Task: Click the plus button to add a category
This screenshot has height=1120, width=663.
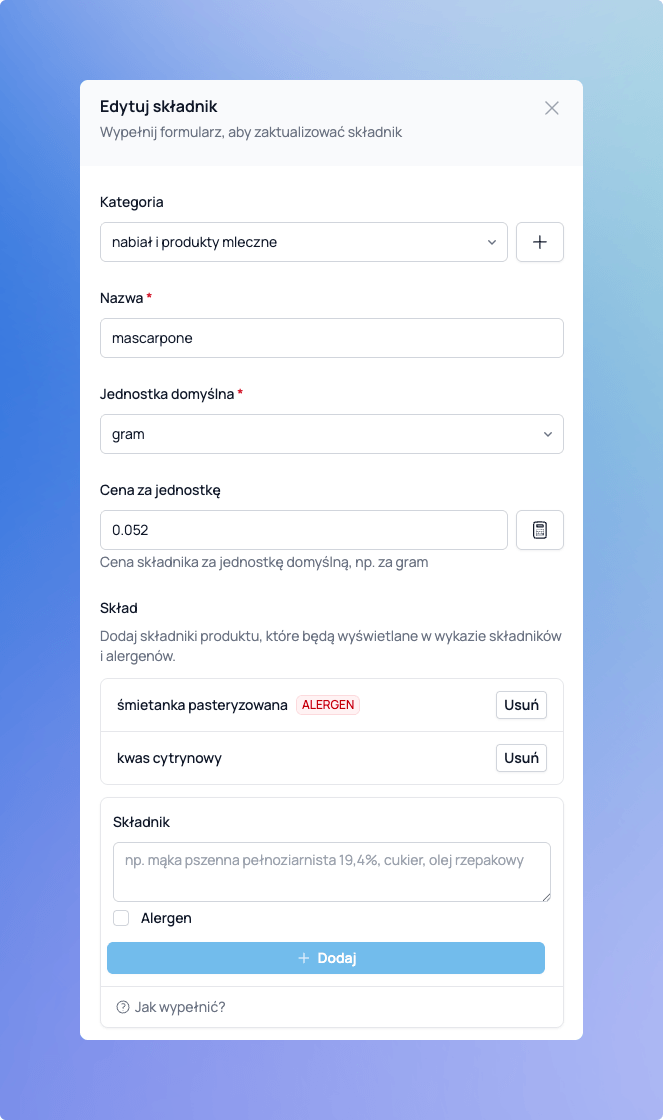Action: pyautogui.click(x=540, y=242)
